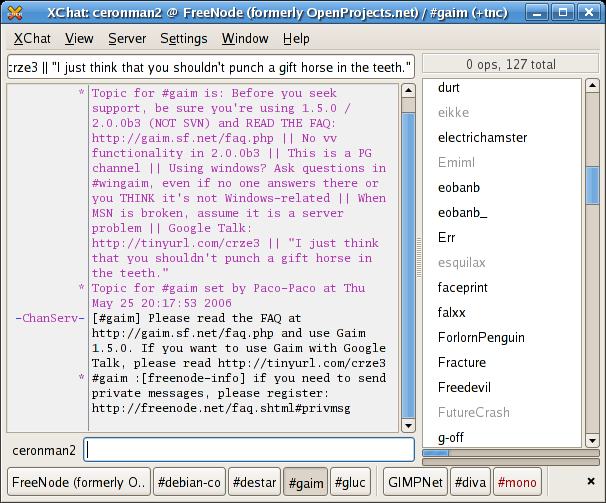Open the Window menu
The height and width of the screenshot is (503, 606).
point(245,39)
